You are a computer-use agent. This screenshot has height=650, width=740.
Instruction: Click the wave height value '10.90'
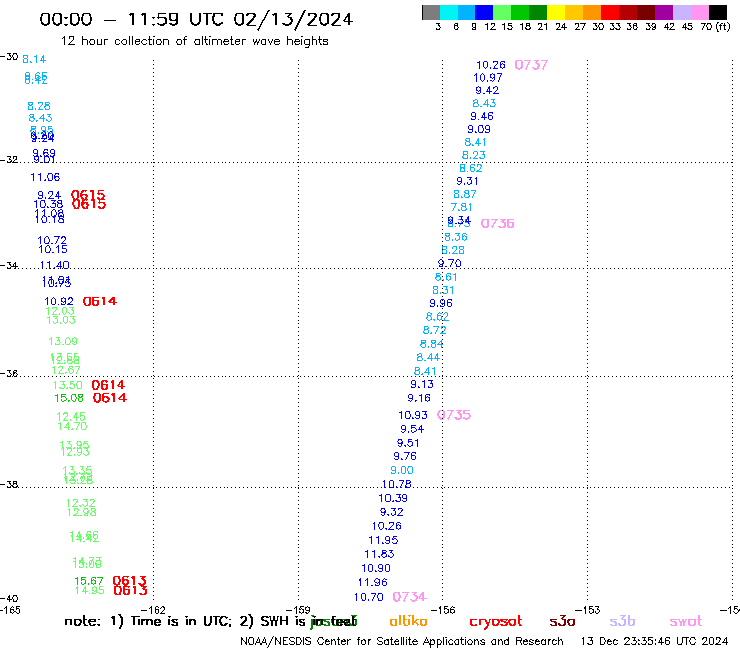tap(376, 568)
